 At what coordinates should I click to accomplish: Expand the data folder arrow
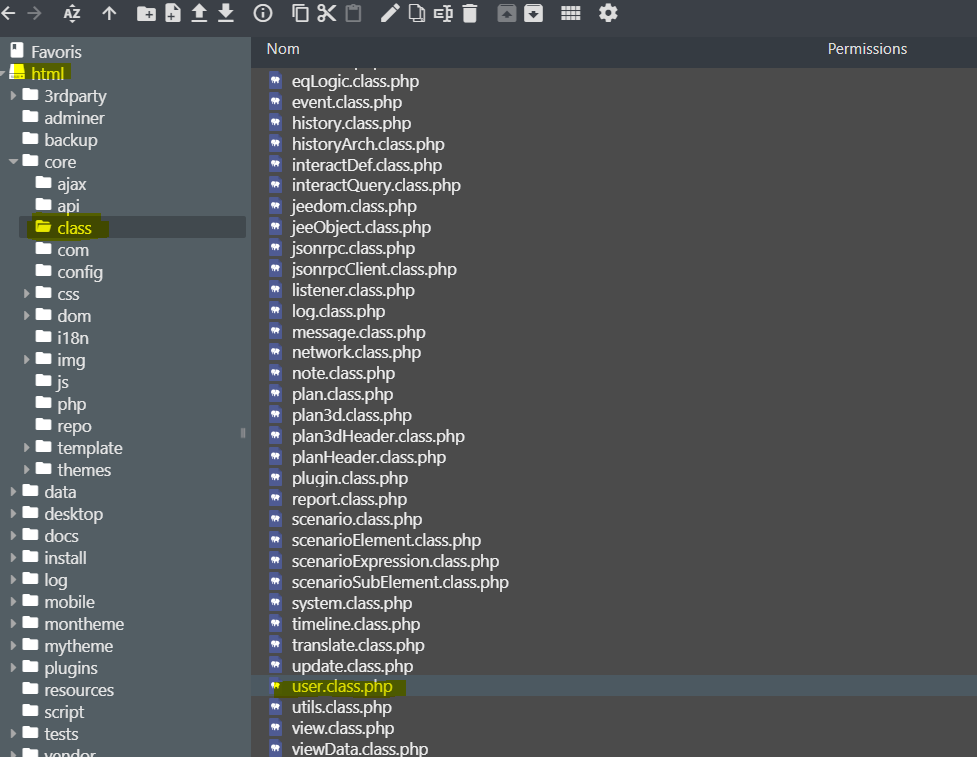point(13,492)
